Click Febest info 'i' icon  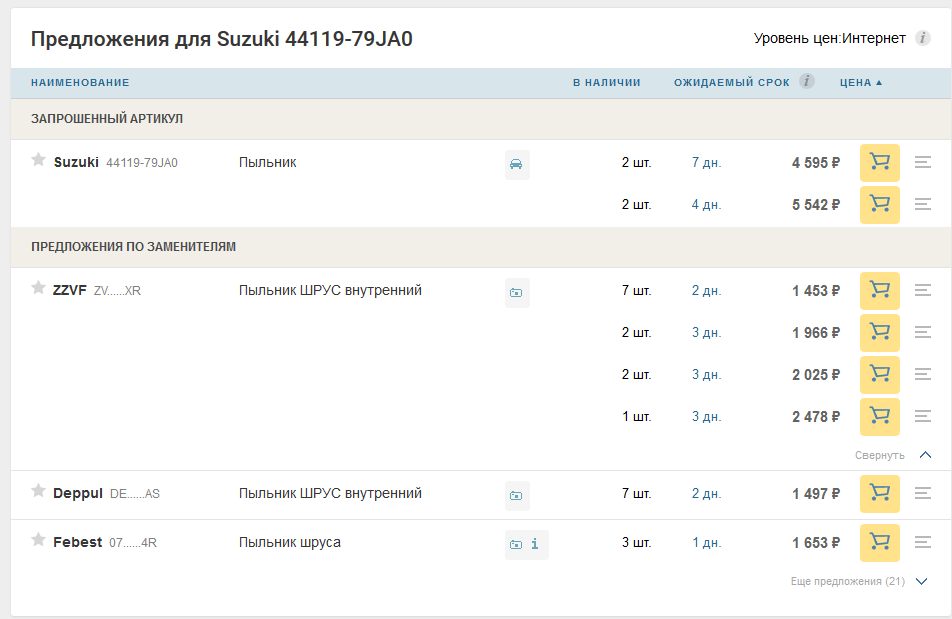(x=535, y=544)
